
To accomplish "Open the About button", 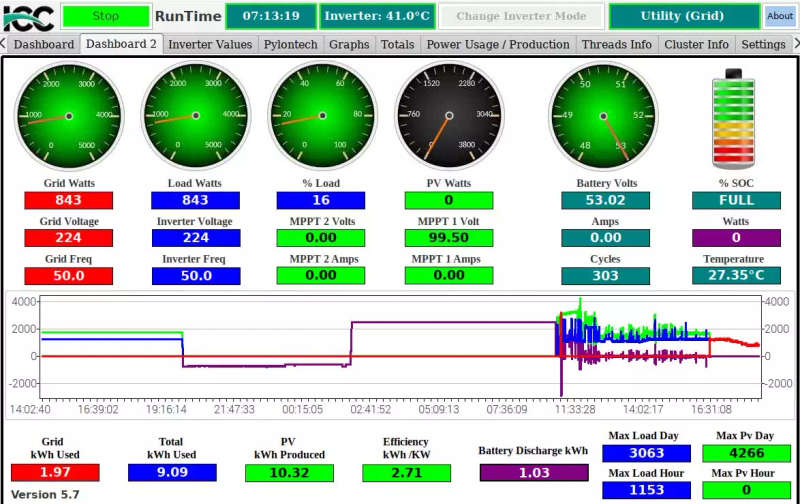I will point(780,16).
